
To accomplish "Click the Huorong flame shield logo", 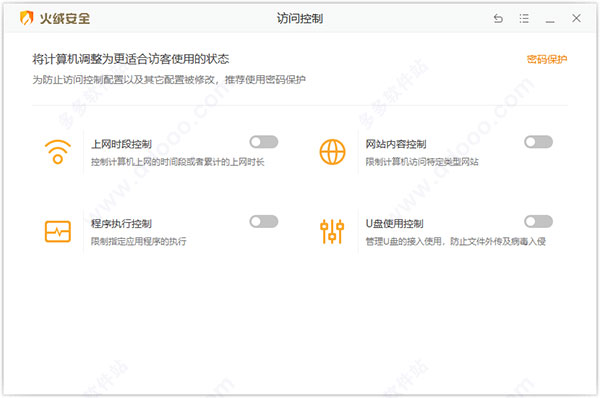I will 26,18.
